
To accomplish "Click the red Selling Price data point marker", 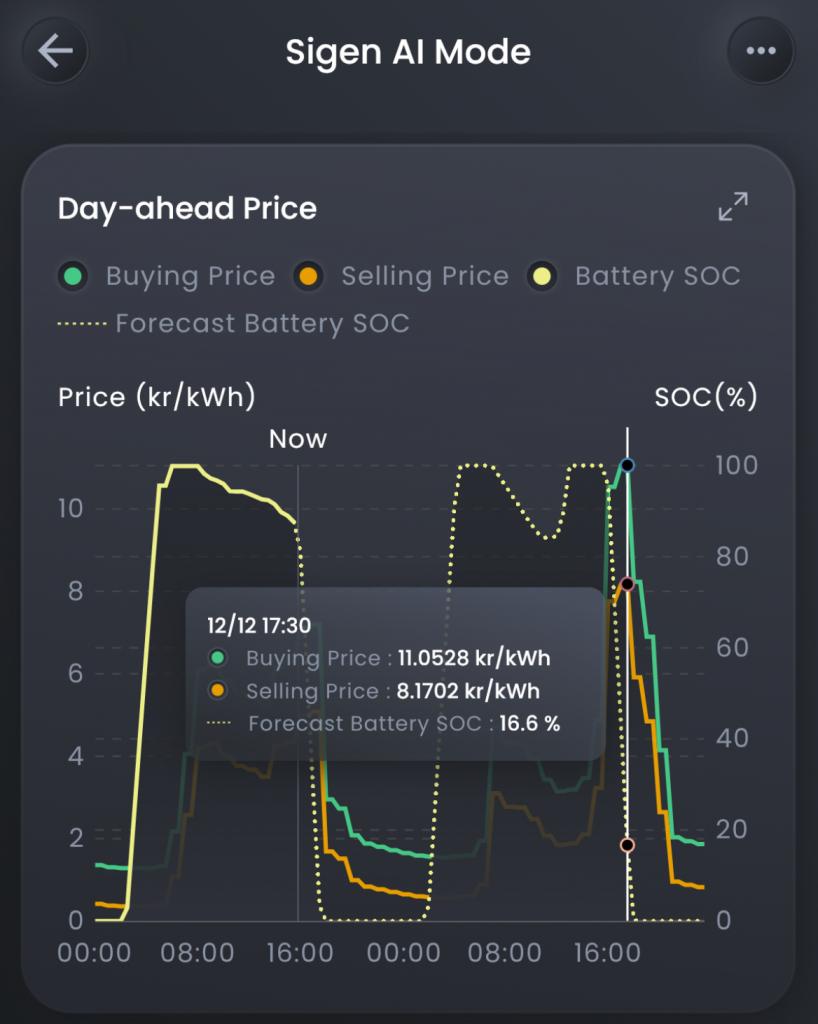I will [x=627, y=584].
